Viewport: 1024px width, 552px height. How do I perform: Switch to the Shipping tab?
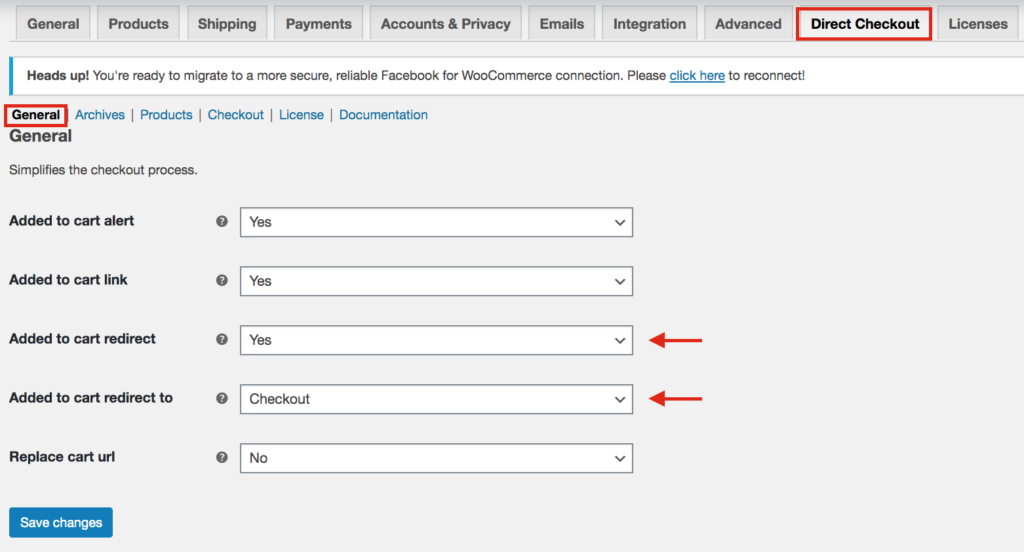(227, 24)
